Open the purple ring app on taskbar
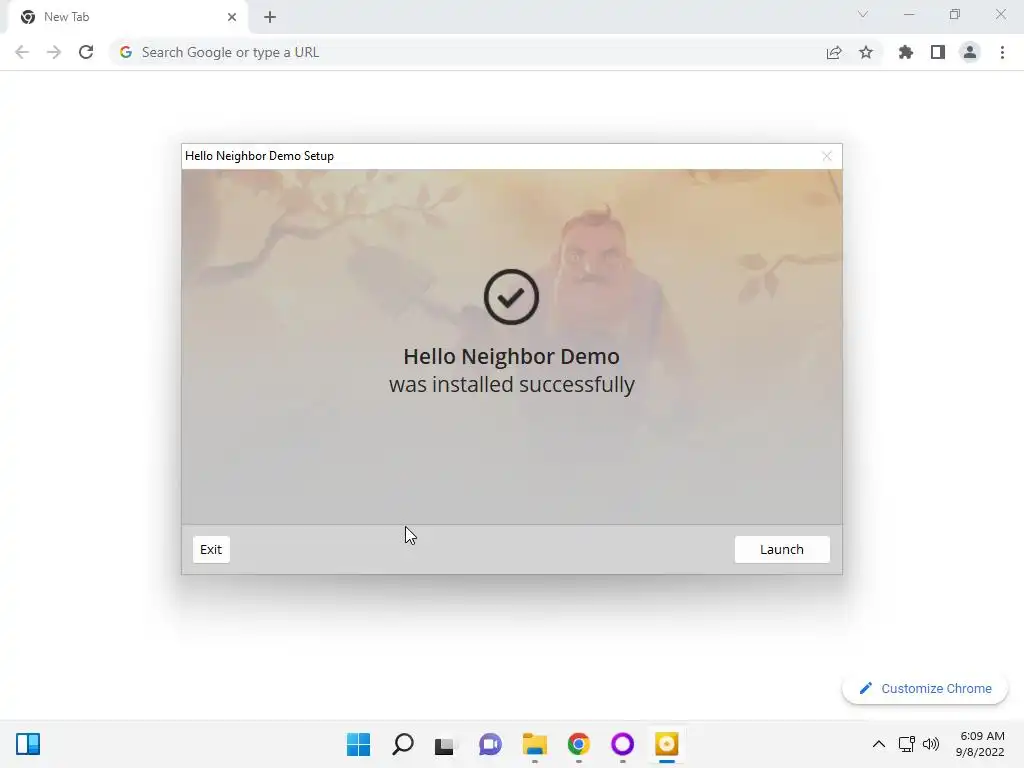This screenshot has height=768, width=1024. tap(622, 744)
